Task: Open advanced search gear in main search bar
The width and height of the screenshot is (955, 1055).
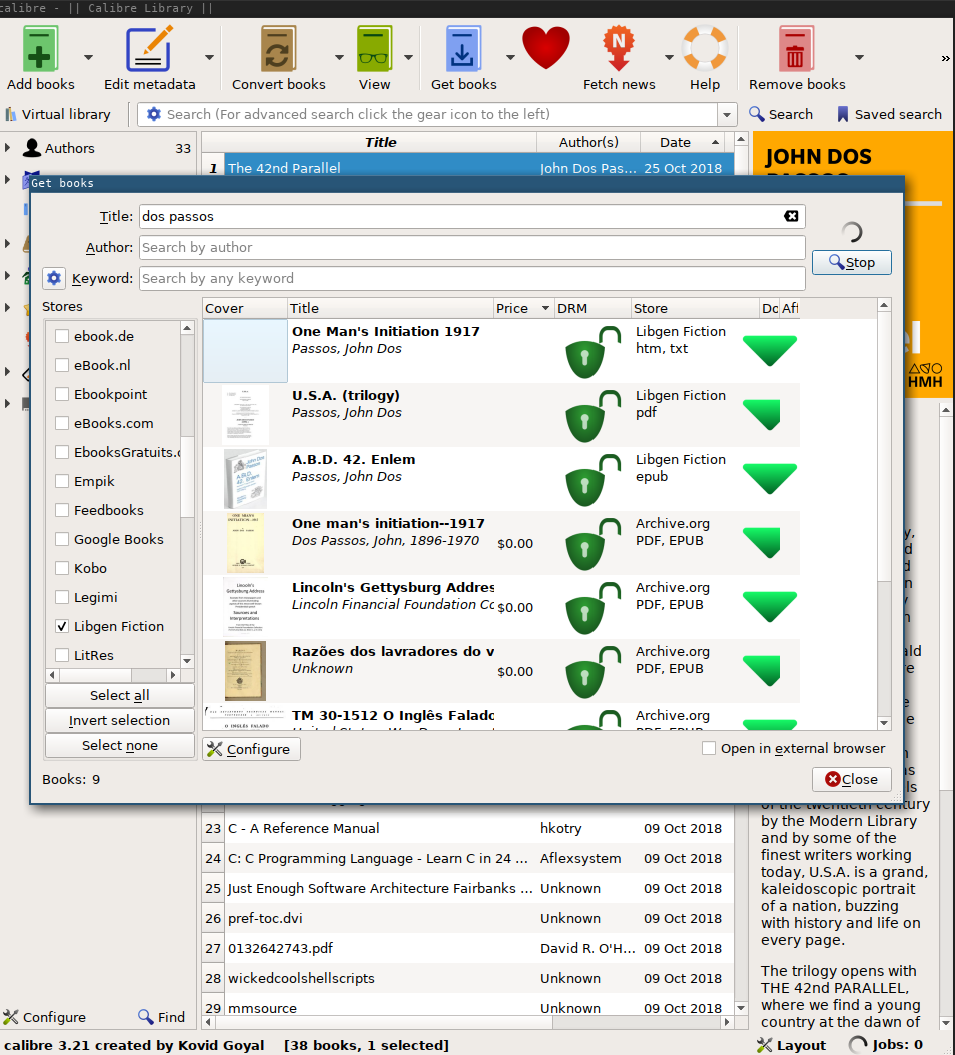Action: pos(153,114)
